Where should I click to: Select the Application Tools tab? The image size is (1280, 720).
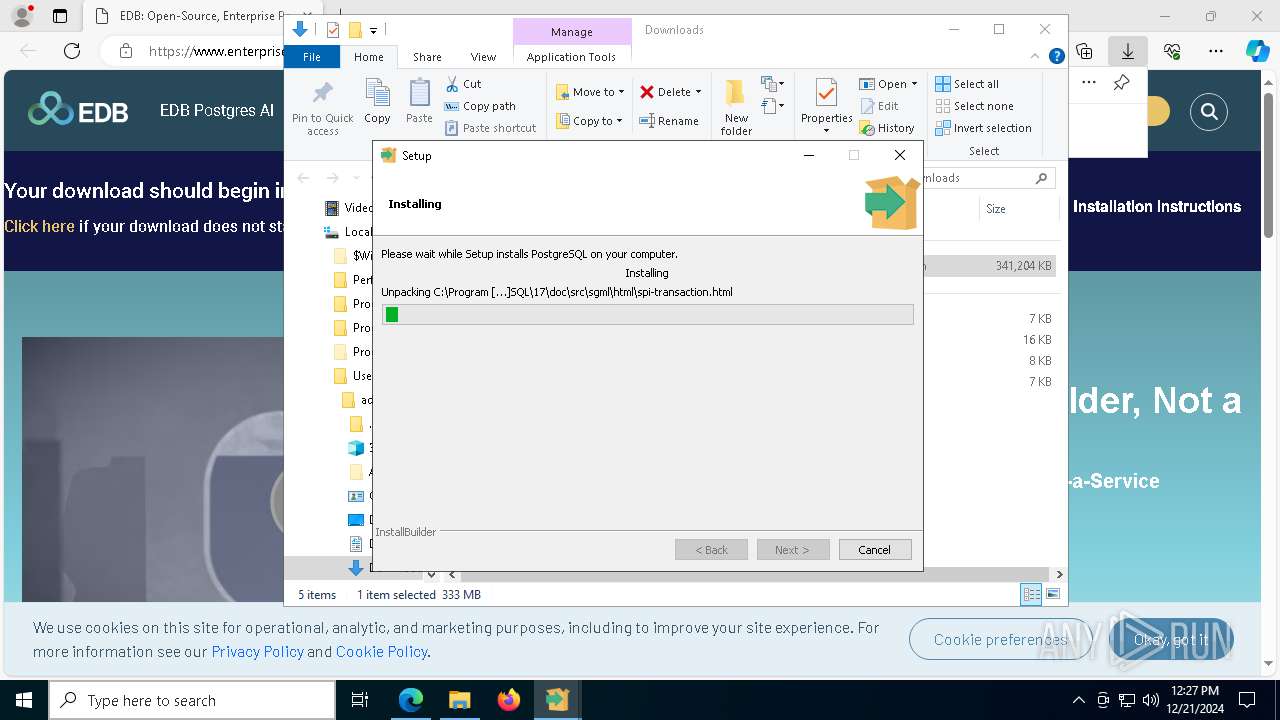pos(571,57)
